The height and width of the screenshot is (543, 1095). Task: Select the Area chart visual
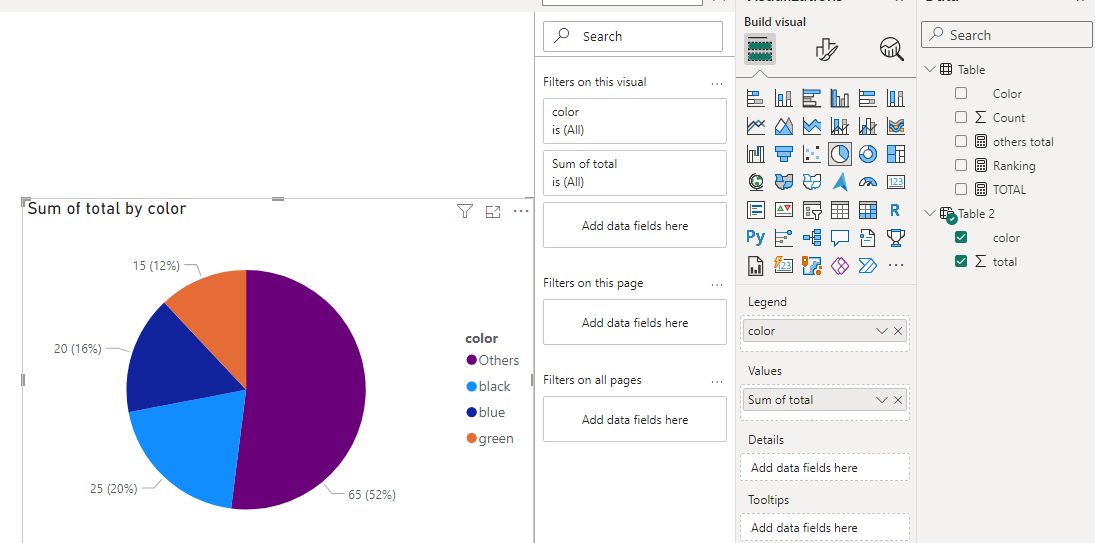(784, 126)
